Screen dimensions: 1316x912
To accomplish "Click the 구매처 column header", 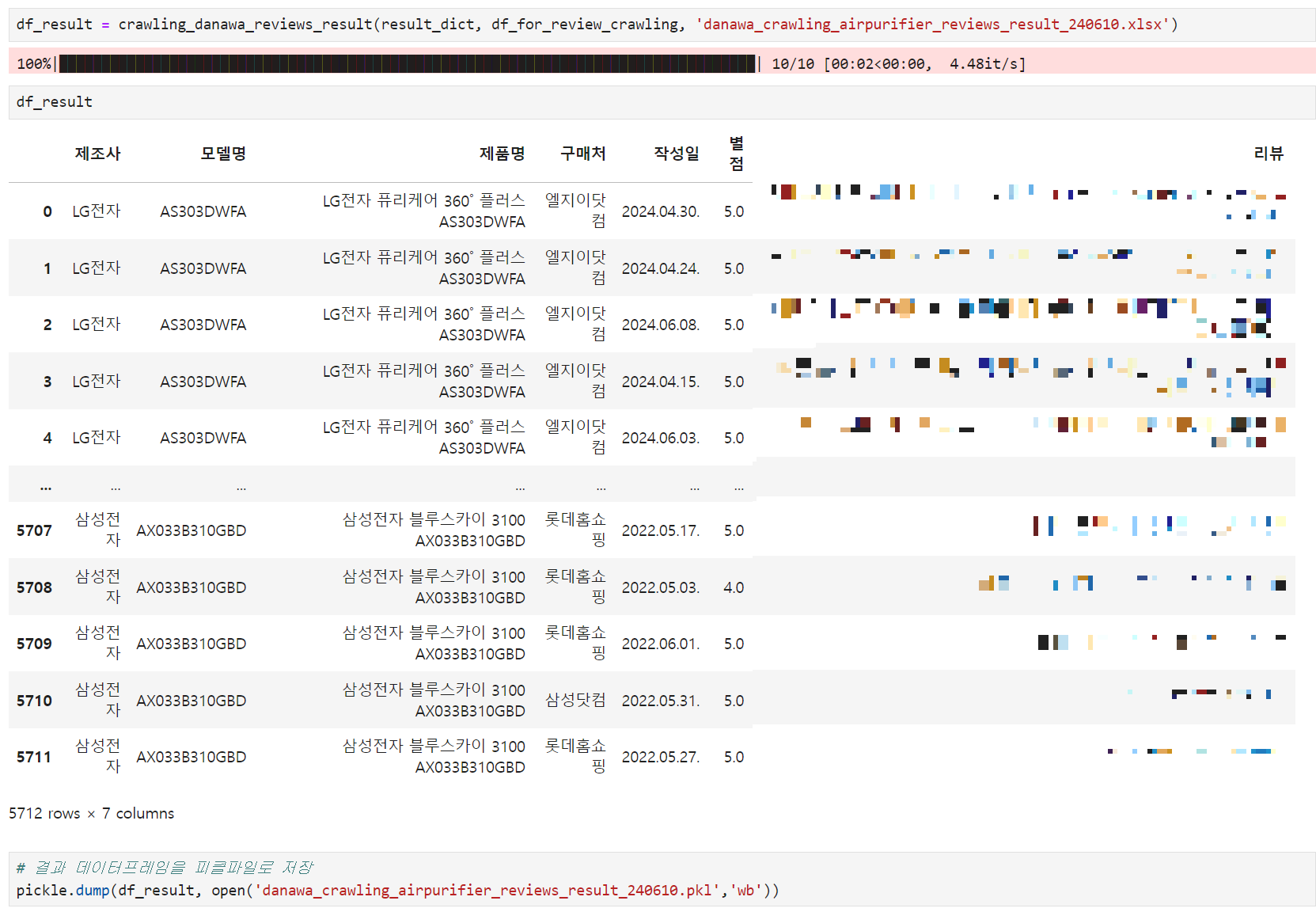I will click(x=582, y=154).
